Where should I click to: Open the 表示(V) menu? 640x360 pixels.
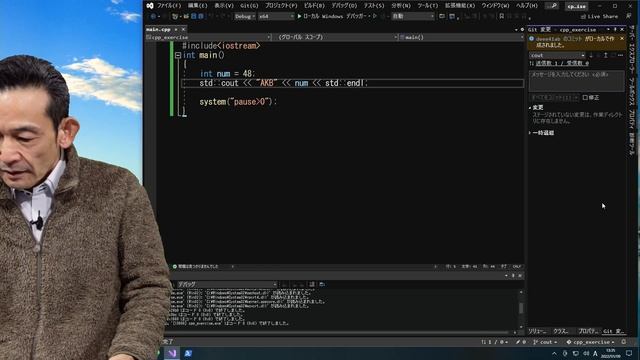click(224, 6)
